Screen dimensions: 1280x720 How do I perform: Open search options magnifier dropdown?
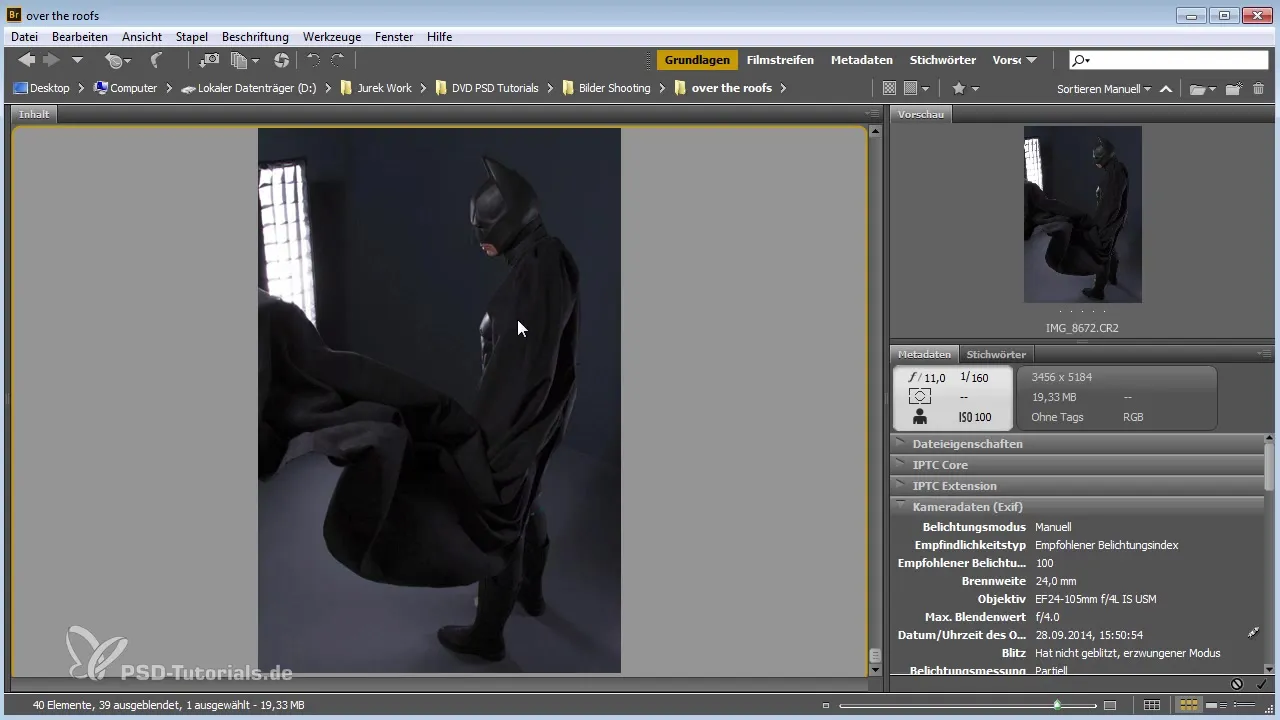click(x=1081, y=60)
